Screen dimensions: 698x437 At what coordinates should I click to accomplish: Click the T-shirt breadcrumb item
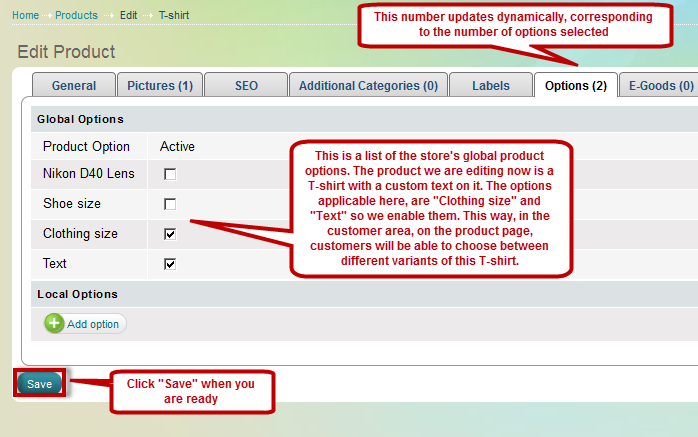[174, 16]
